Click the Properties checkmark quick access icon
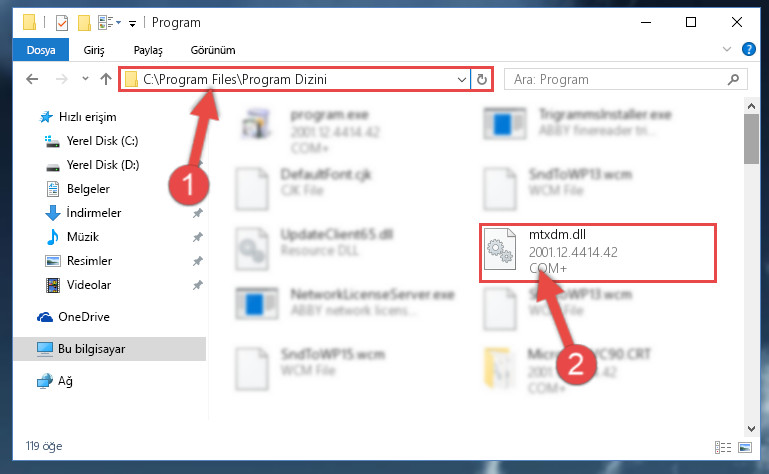769x474 pixels. pos(62,23)
